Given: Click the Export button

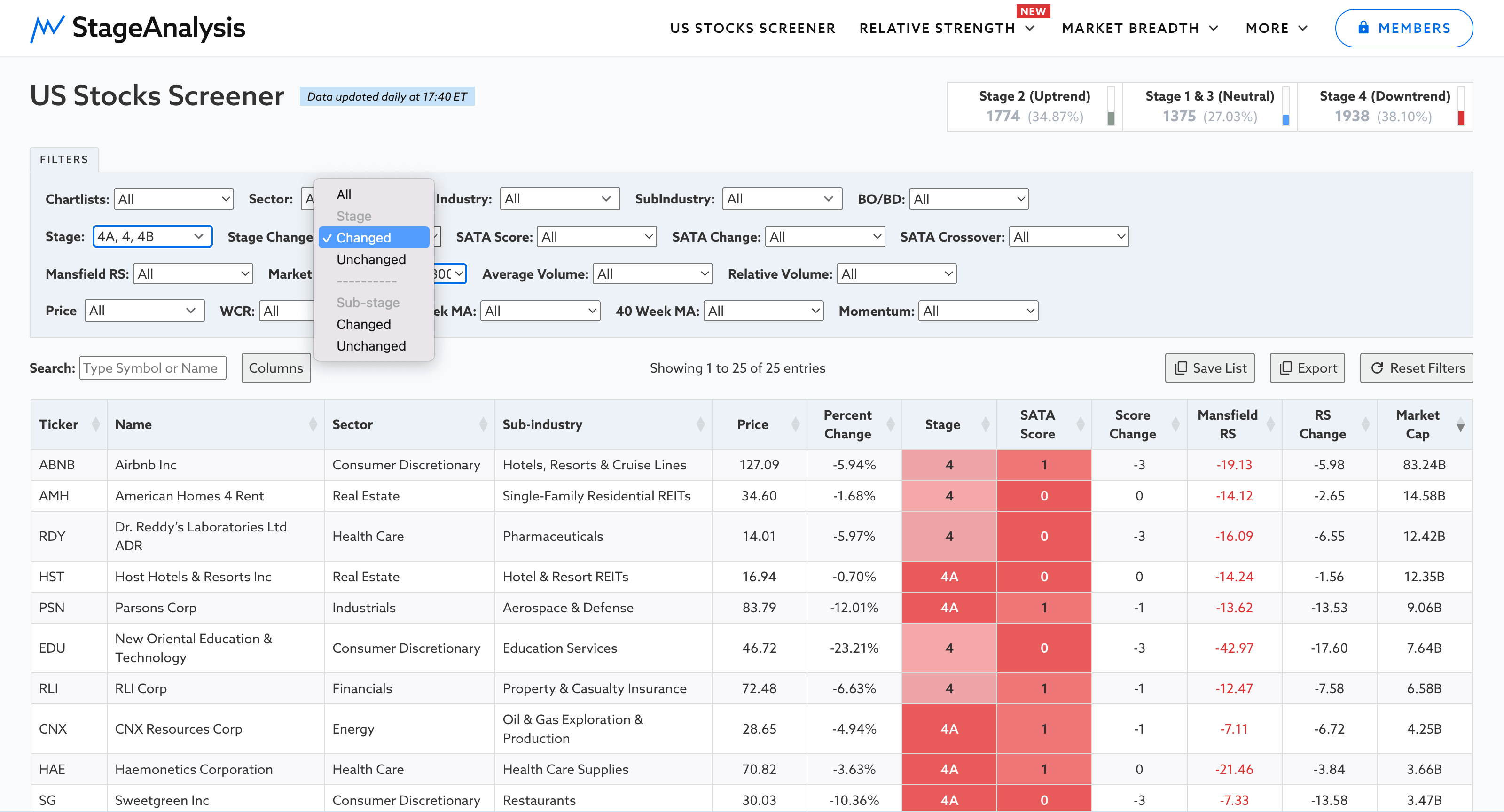Looking at the screenshot, I should (1307, 368).
